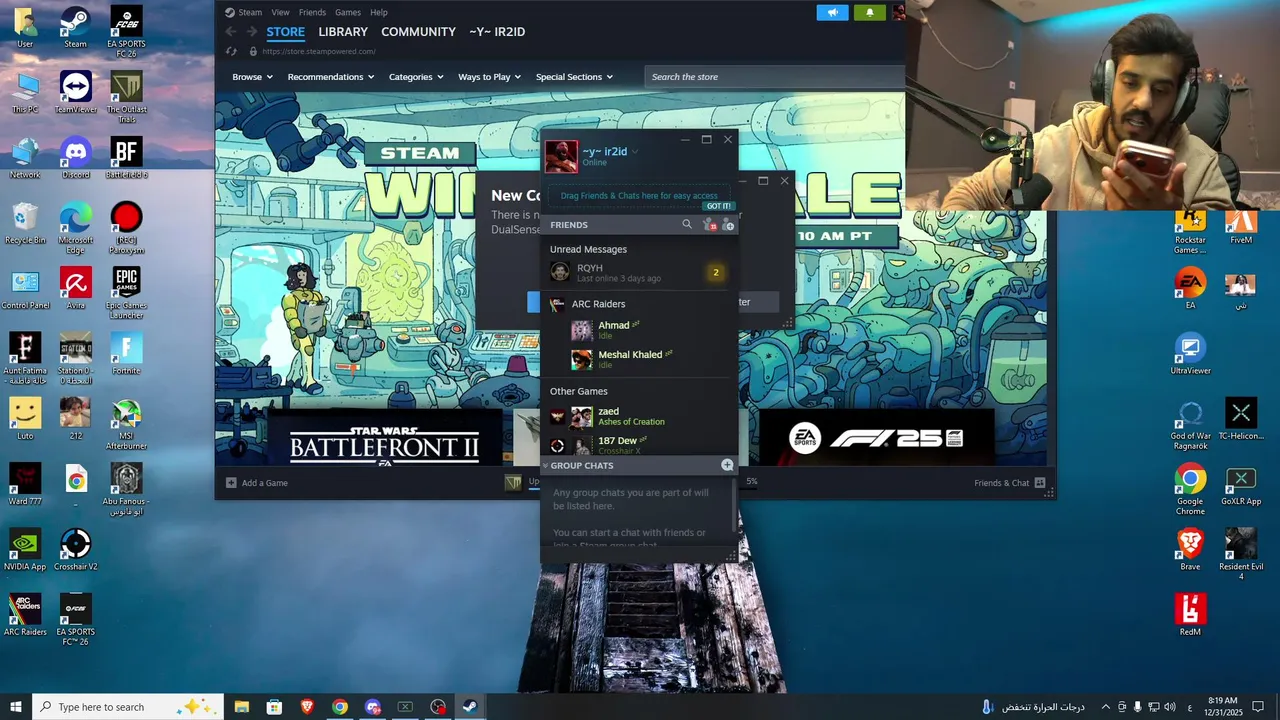Open the ~Y~ IR2ID profile tab
1280x720 pixels.
497,32
